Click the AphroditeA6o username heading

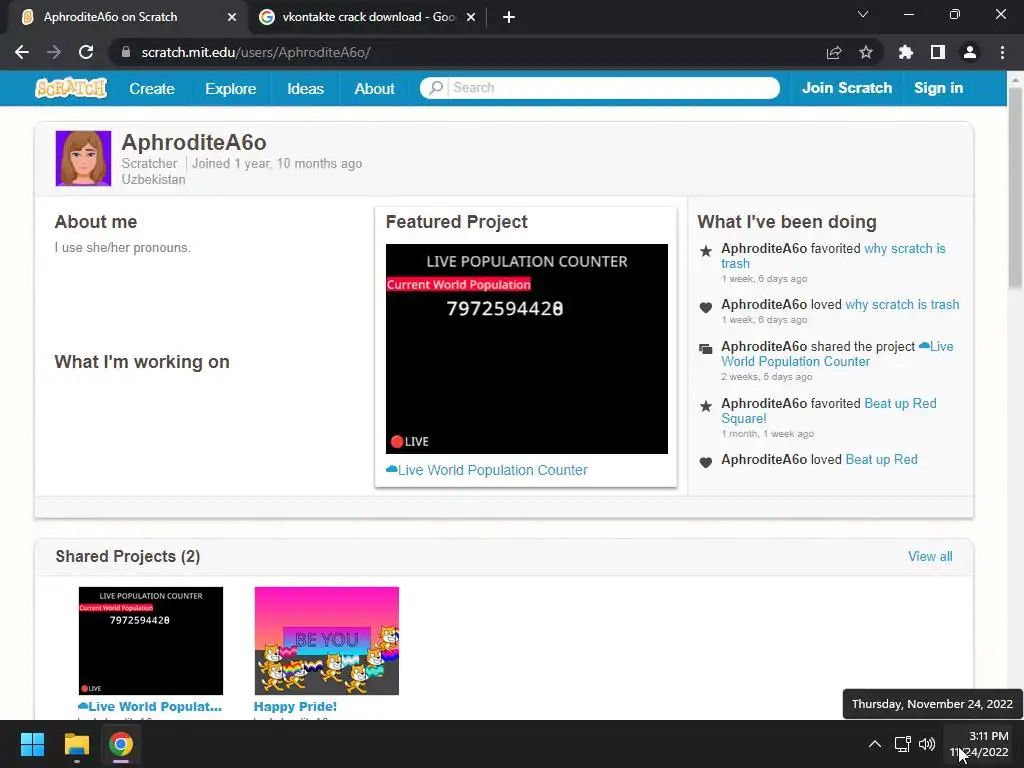(x=194, y=142)
